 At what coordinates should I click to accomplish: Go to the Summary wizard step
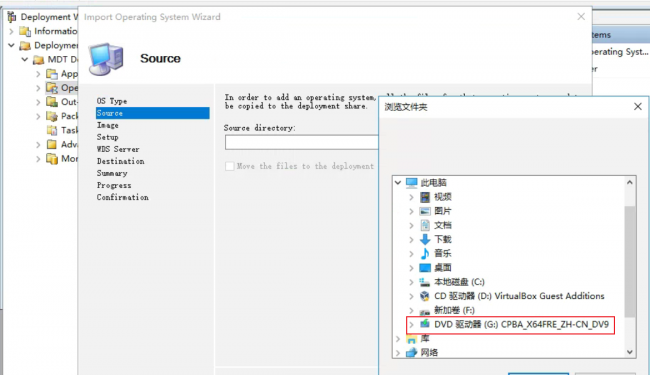coord(112,173)
